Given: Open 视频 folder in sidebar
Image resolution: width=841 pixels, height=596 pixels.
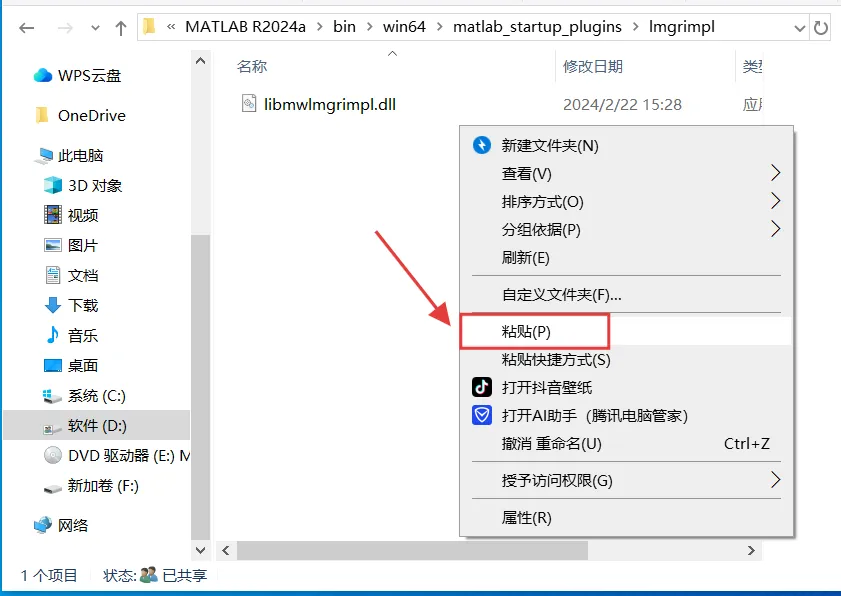Looking at the screenshot, I should click(83, 216).
